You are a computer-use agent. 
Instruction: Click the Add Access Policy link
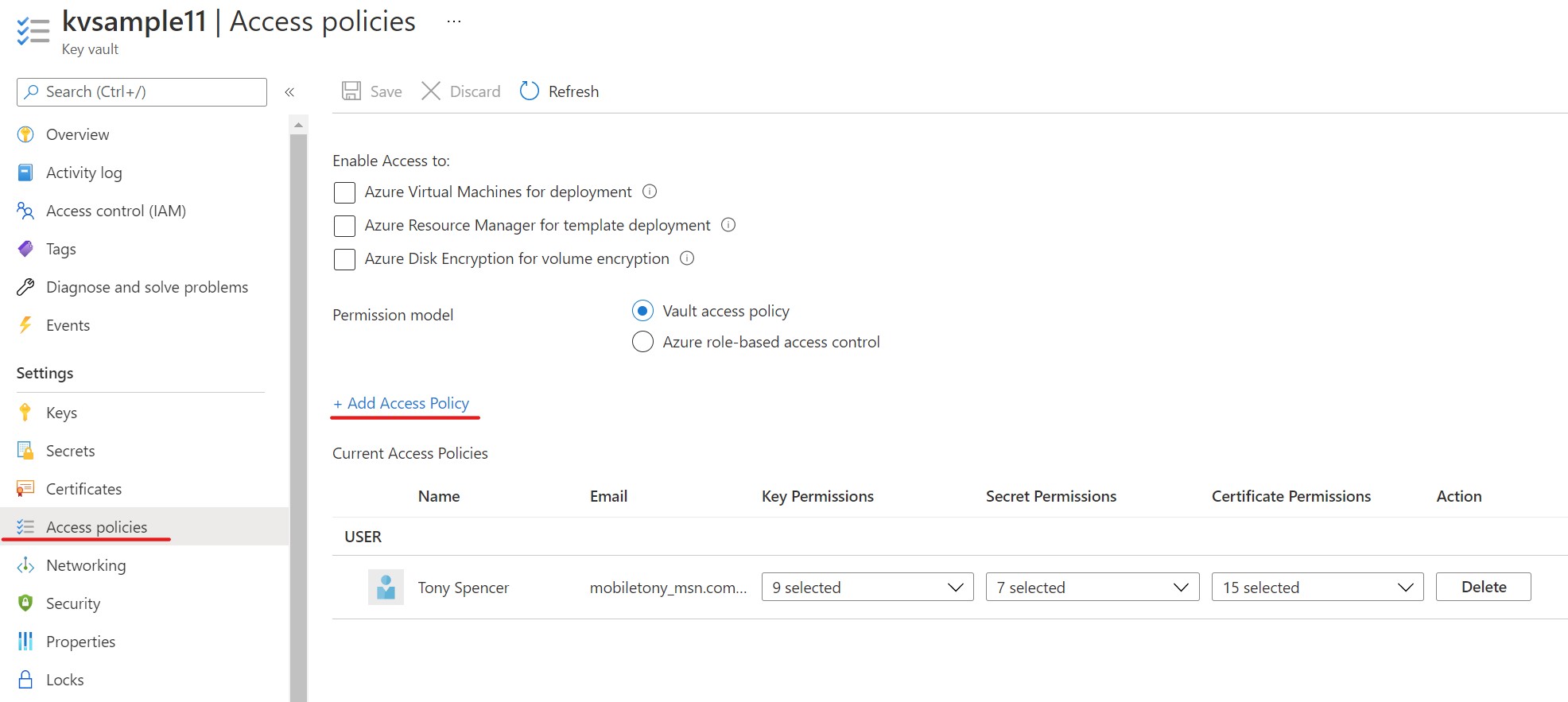[402, 403]
